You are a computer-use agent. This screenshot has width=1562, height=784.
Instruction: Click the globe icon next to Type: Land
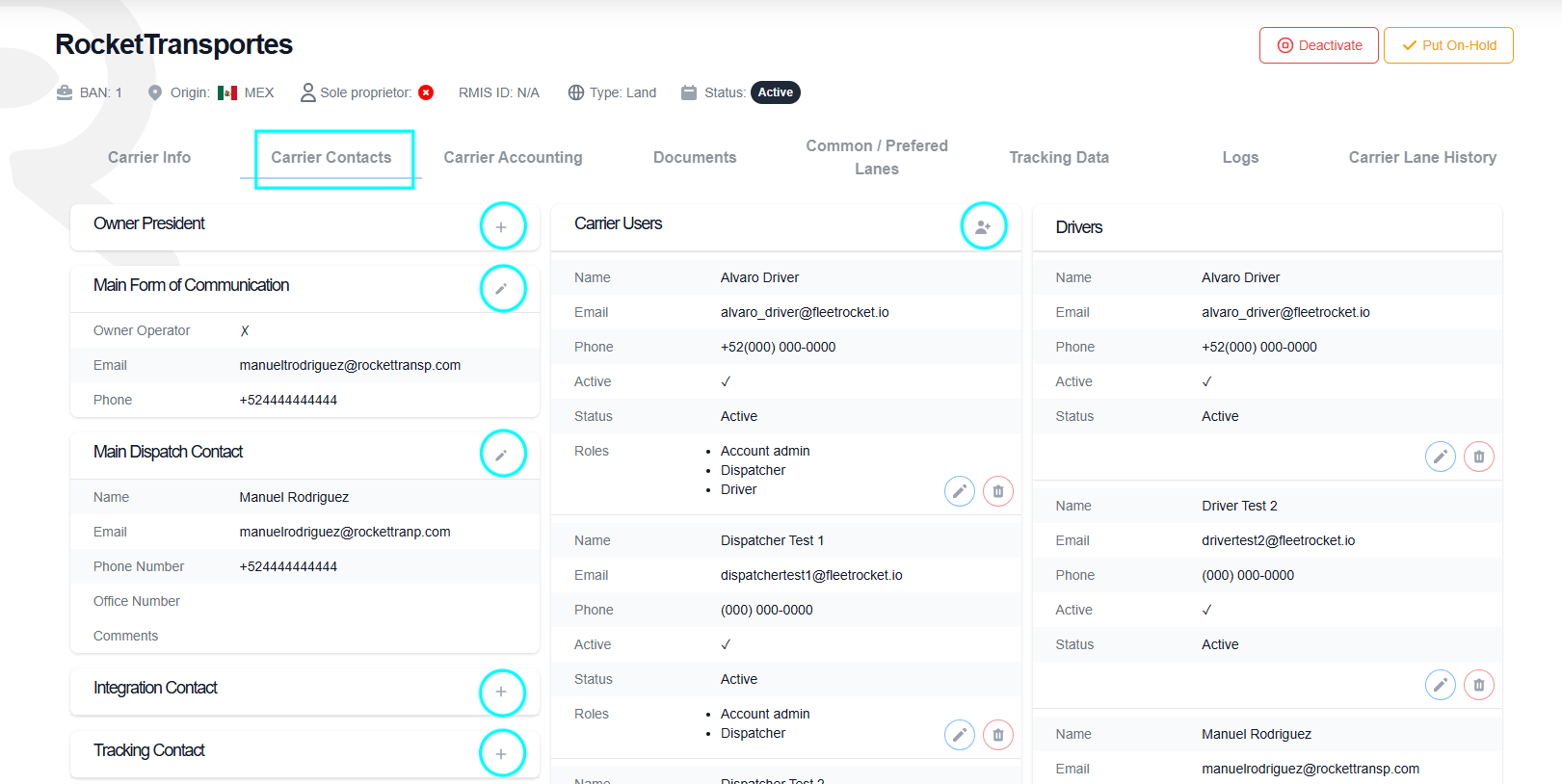(x=576, y=92)
